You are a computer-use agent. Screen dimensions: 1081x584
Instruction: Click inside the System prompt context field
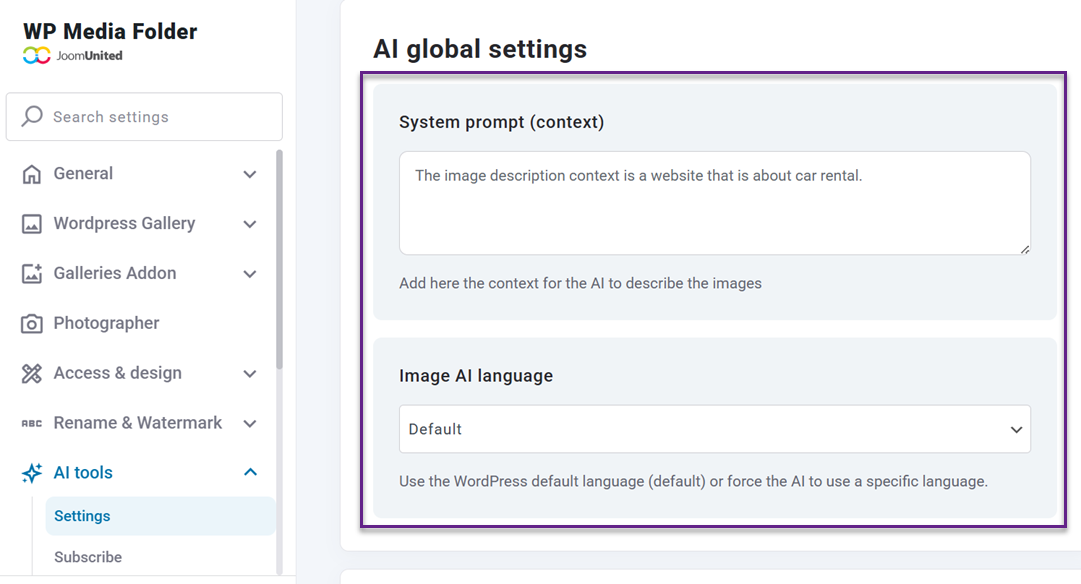[714, 200]
